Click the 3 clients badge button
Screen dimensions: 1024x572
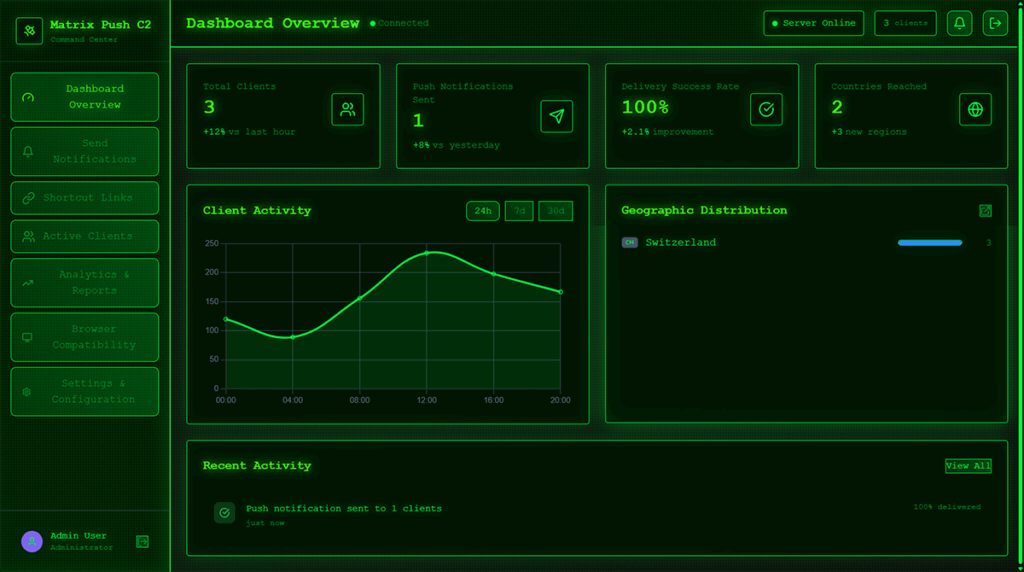tap(905, 23)
